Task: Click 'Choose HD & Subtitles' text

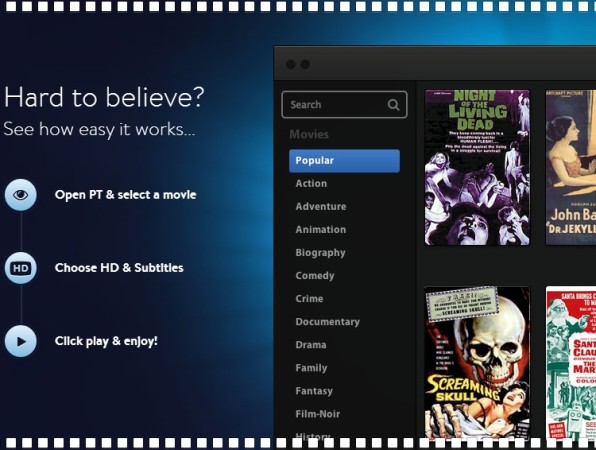Action: [x=119, y=268]
